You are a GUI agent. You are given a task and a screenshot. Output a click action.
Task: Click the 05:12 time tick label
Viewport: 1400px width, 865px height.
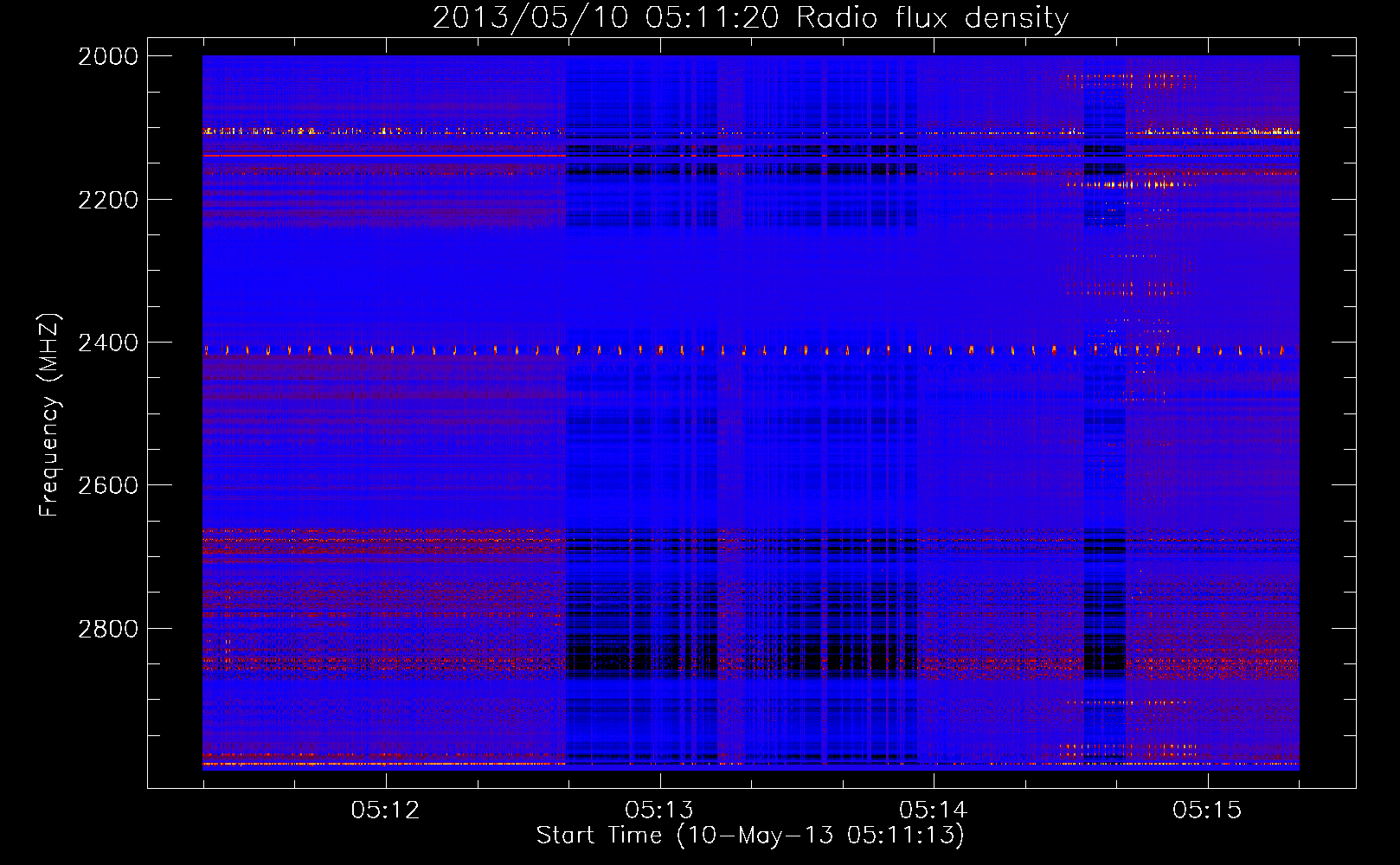385,811
